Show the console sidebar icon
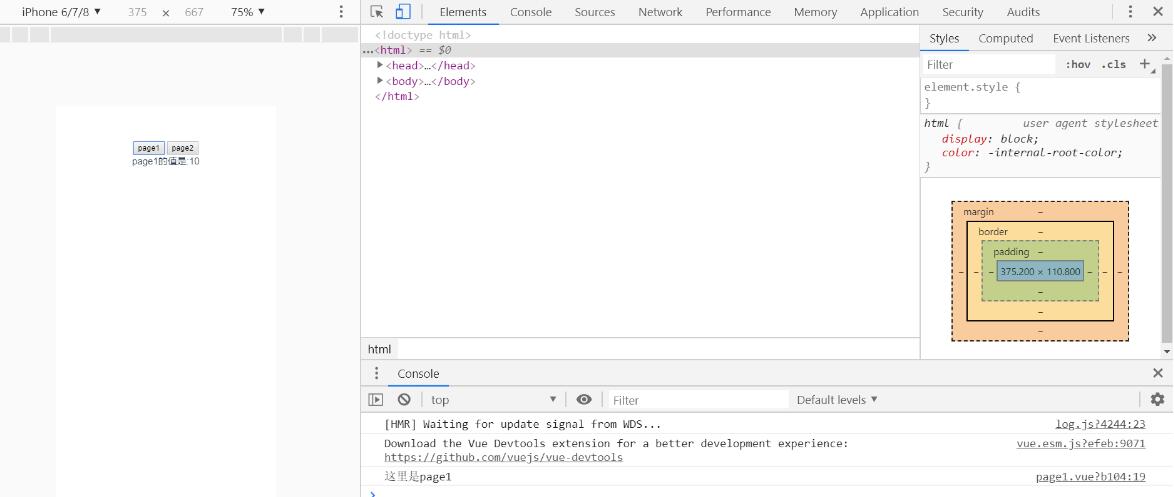This screenshot has width=1174, height=497. pyautogui.click(x=376, y=399)
